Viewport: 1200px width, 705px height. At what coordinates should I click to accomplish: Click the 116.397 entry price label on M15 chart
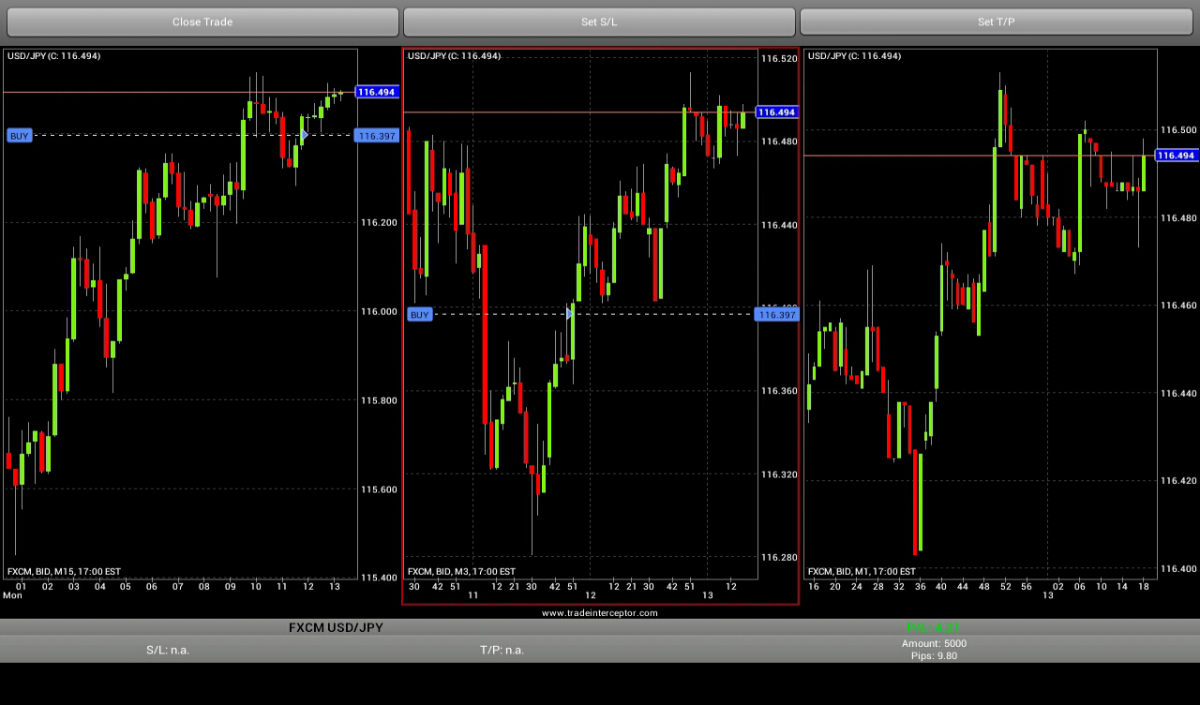pos(376,135)
